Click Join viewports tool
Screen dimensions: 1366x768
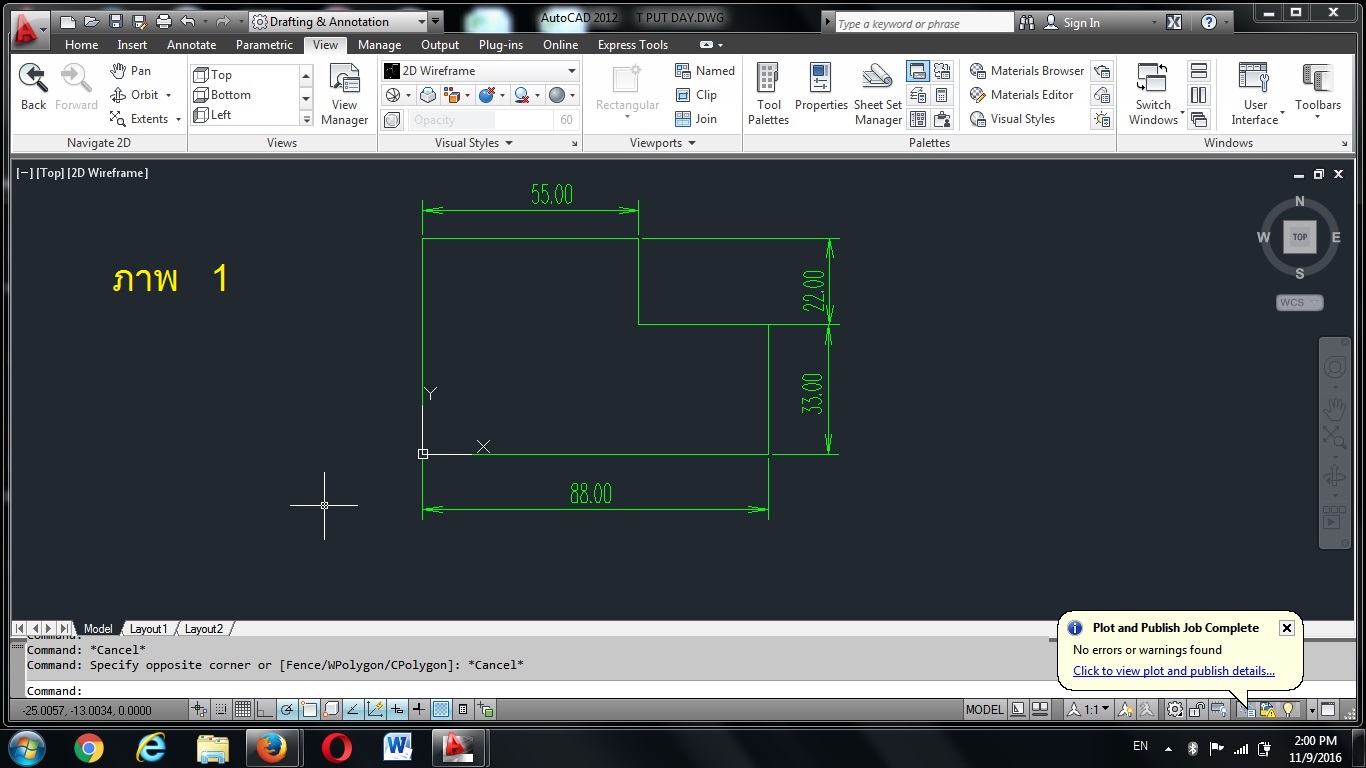(696, 119)
